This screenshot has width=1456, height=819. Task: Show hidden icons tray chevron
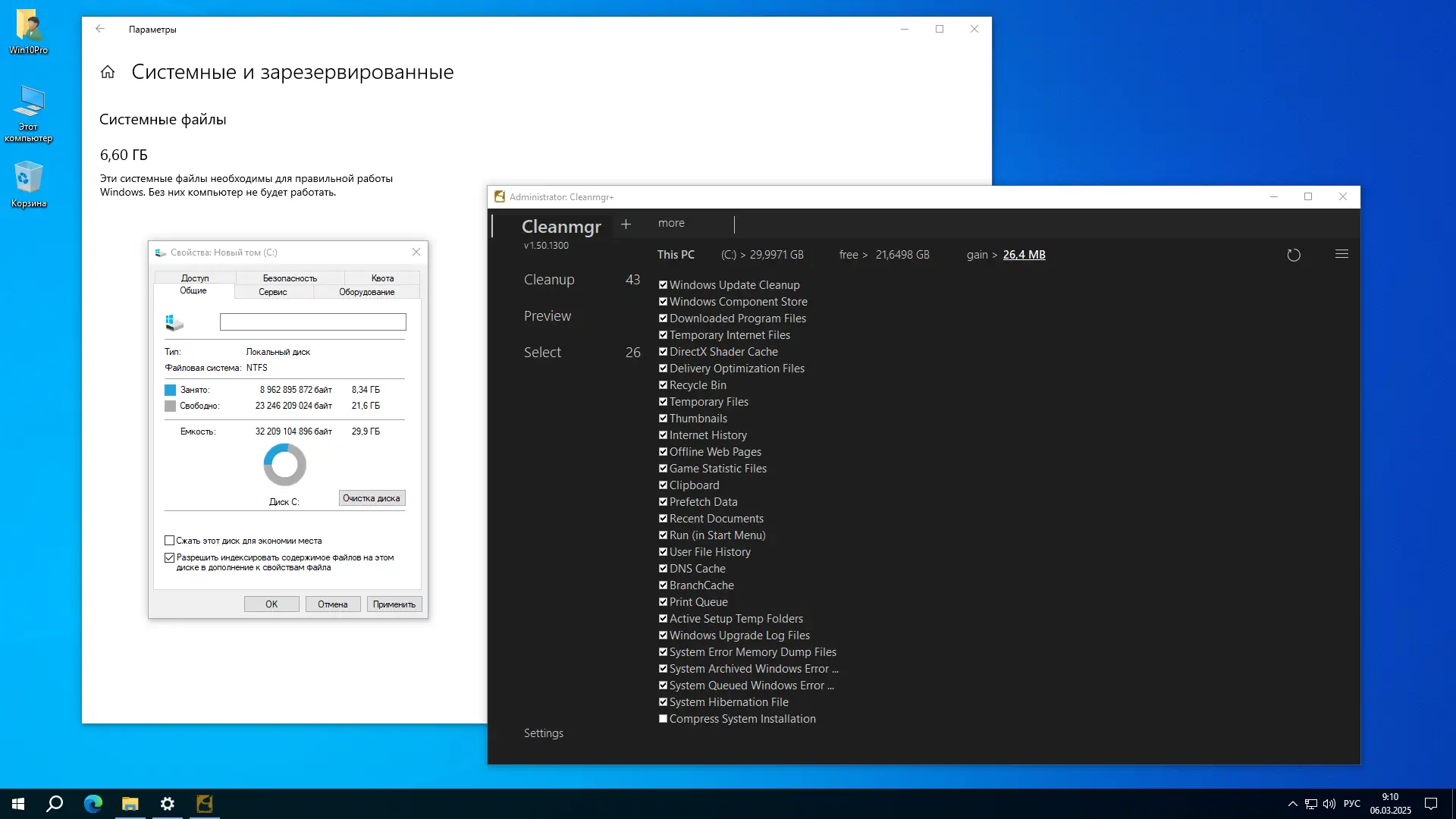(1292, 804)
